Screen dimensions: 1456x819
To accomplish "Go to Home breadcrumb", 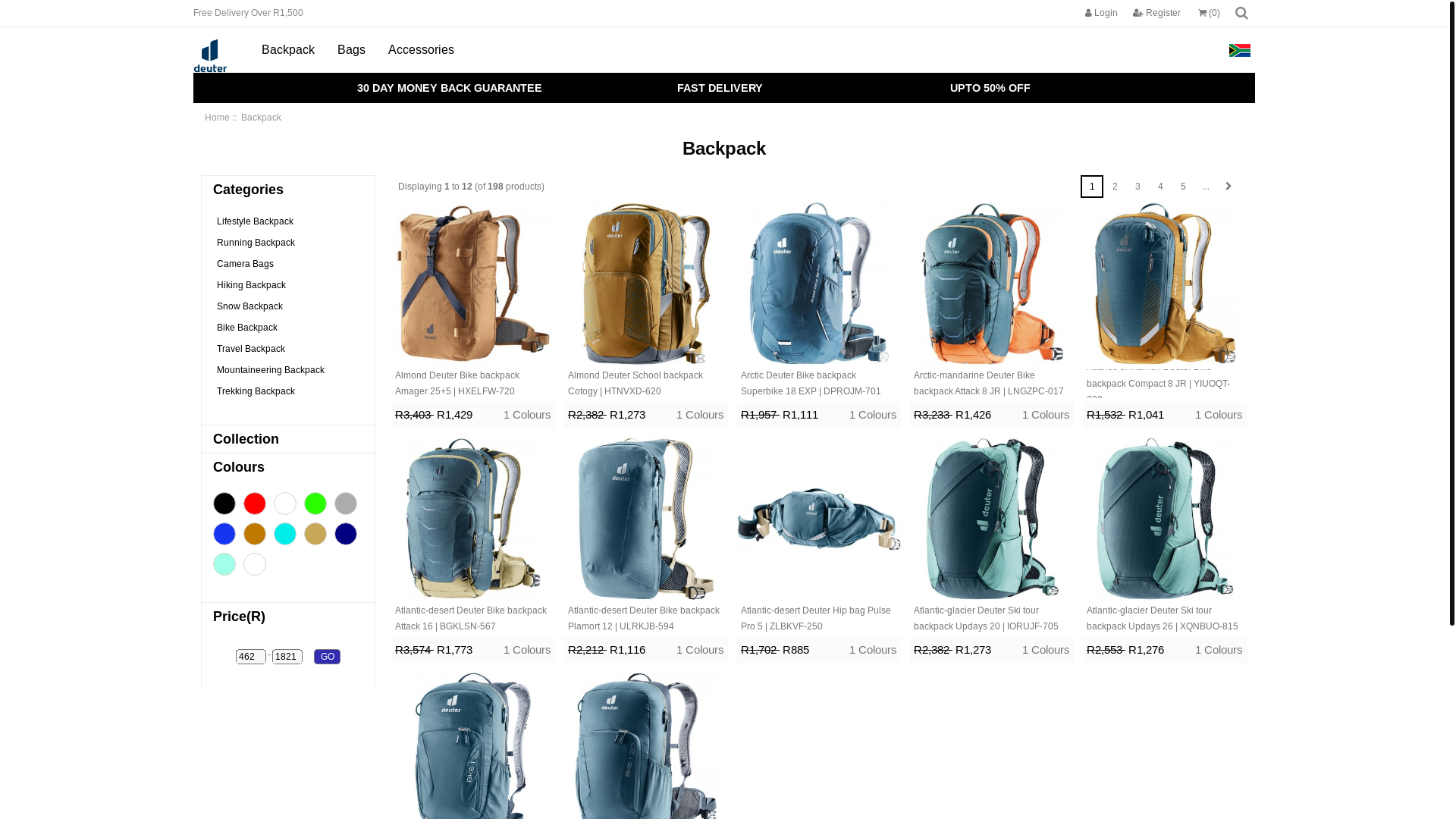I will click(x=217, y=118).
